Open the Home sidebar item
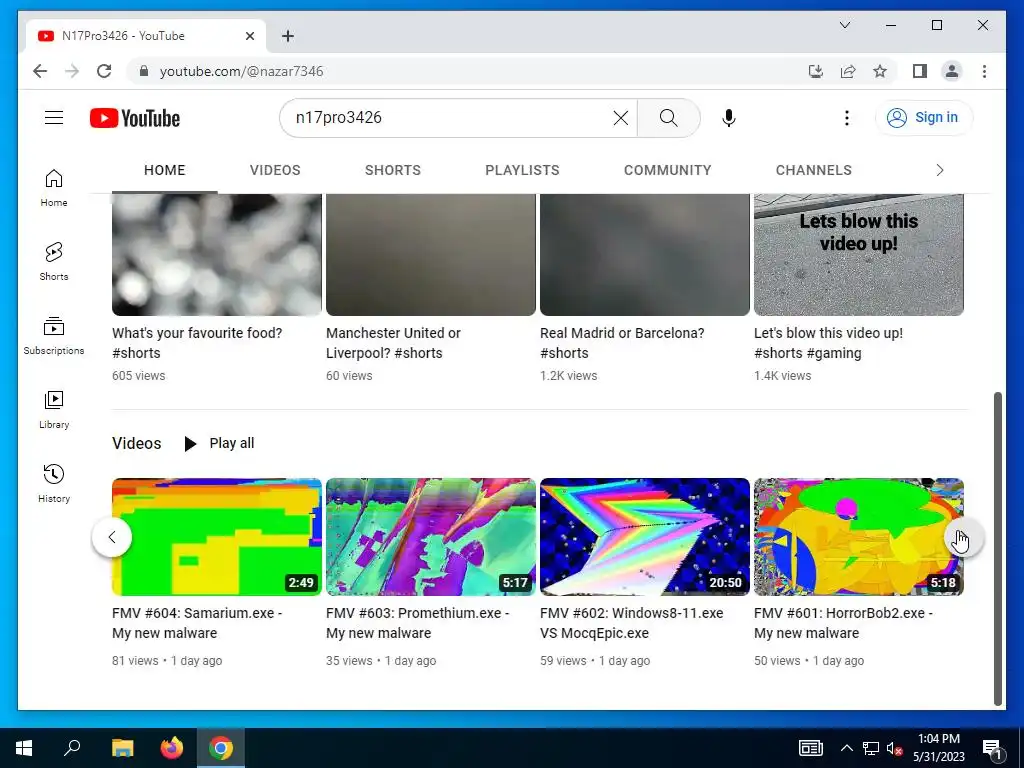 click(x=54, y=188)
